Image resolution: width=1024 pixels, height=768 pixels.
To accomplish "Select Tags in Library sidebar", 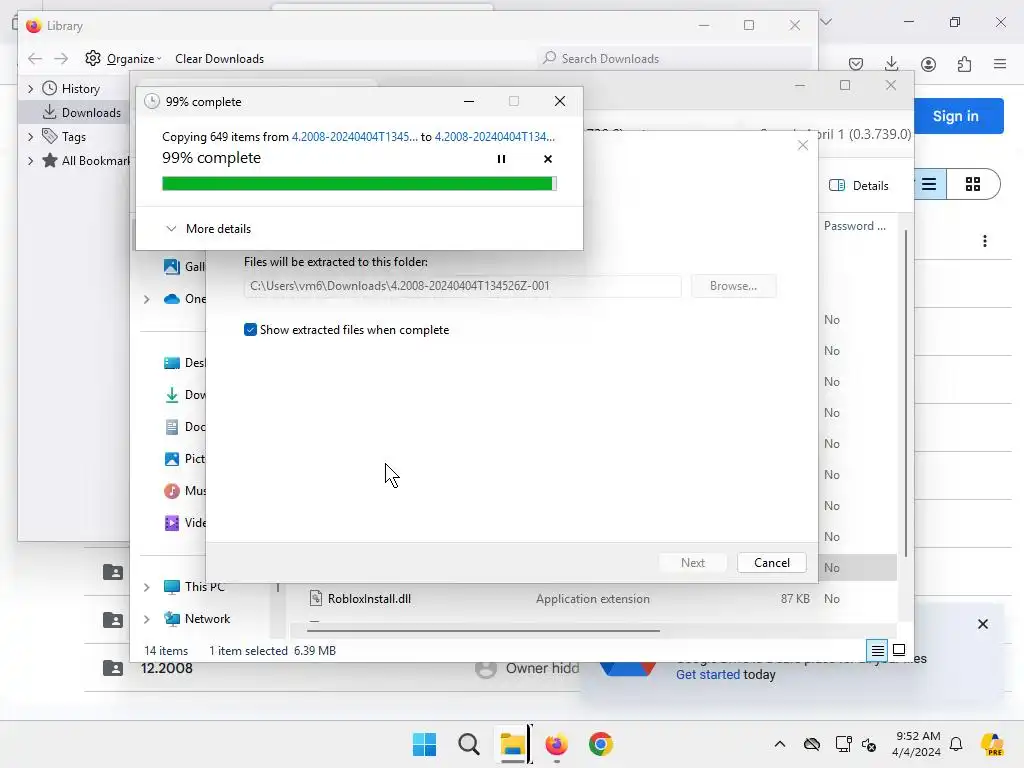I will 64,136.
